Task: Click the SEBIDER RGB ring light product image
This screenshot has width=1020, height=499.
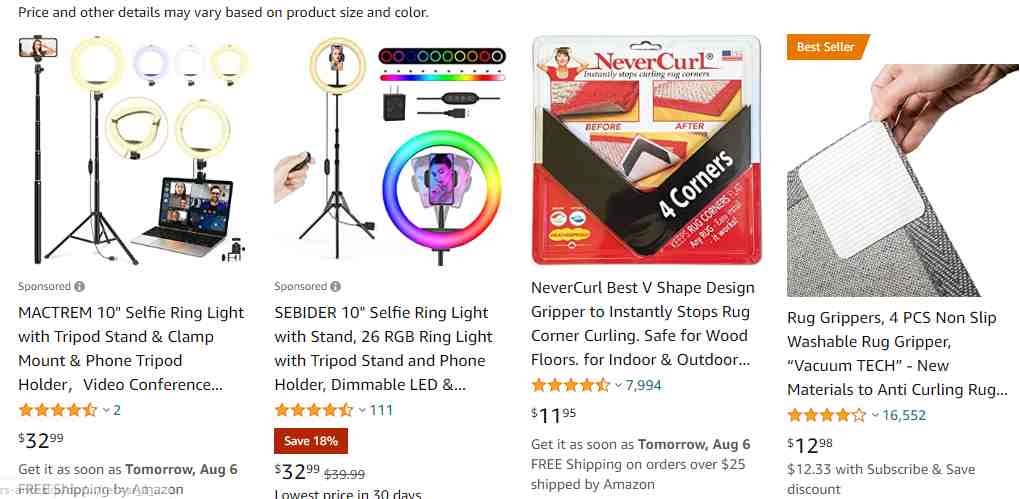Action: tap(389, 151)
